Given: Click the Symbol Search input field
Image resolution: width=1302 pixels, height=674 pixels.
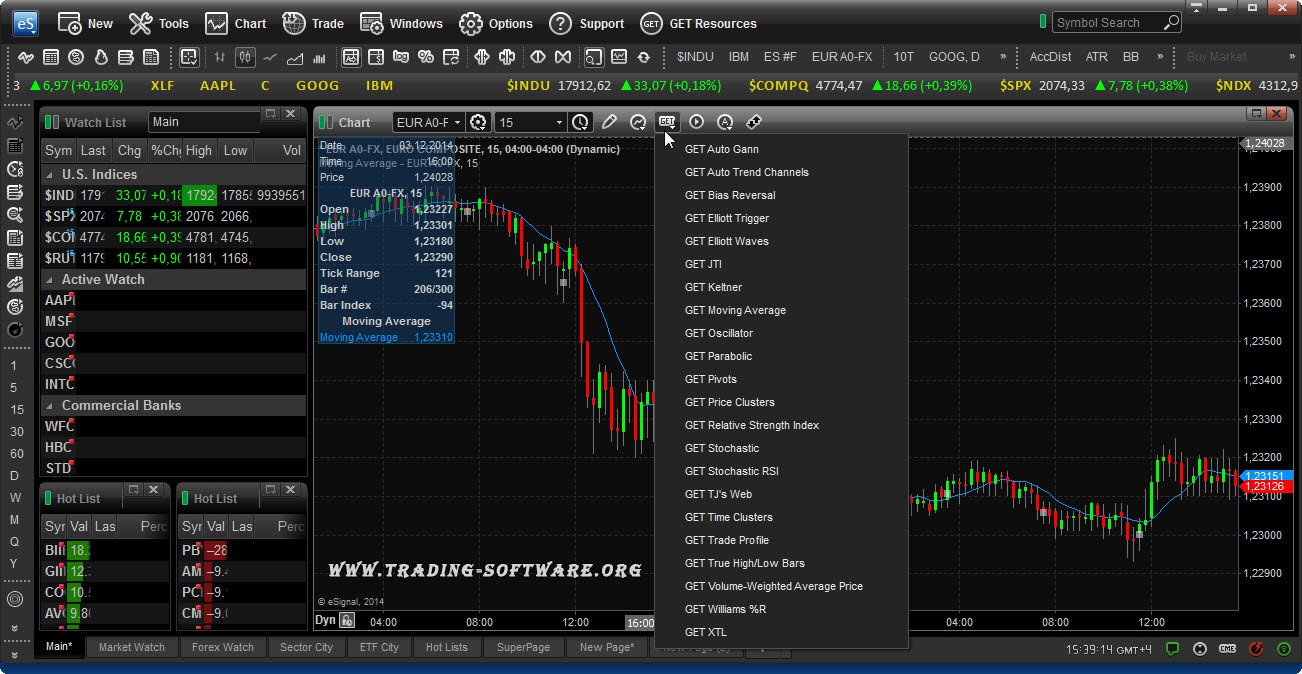Looking at the screenshot, I should point(1108,22).
